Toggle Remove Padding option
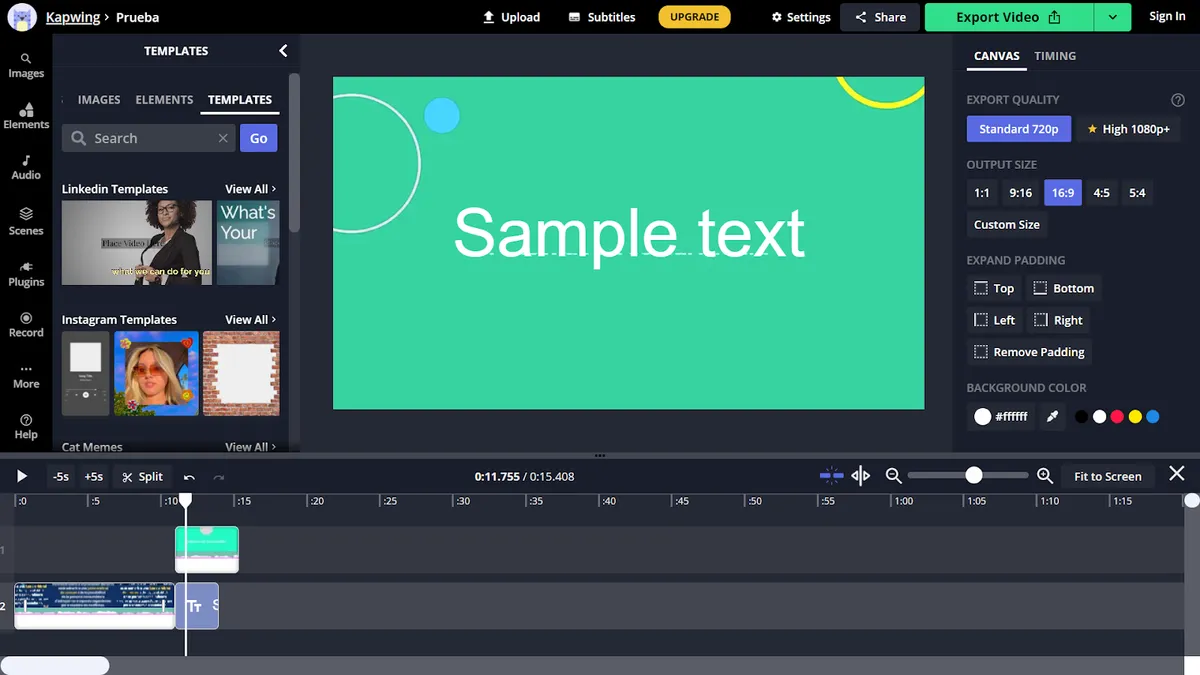 point(1029,352)
